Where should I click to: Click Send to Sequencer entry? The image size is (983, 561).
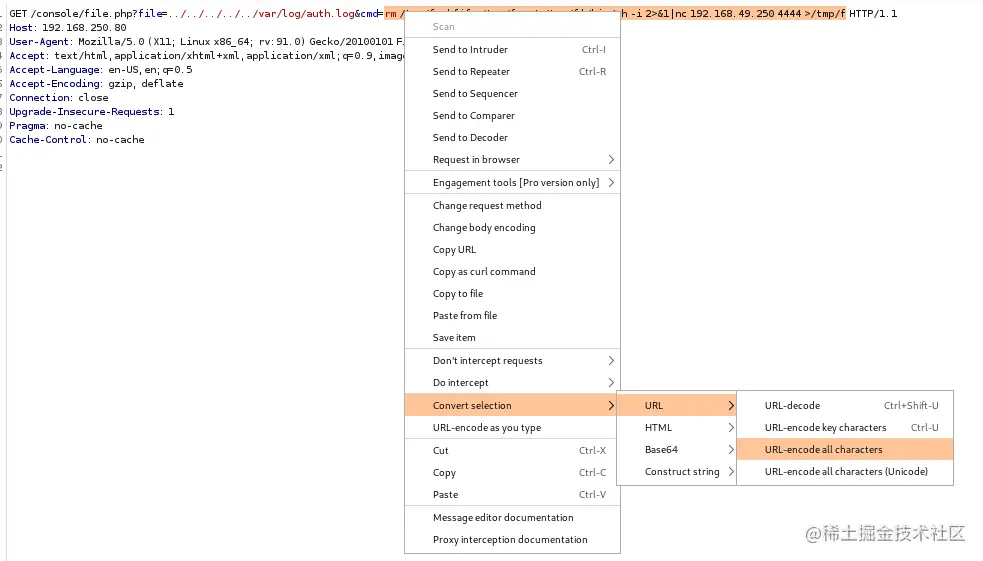[512, 93]
